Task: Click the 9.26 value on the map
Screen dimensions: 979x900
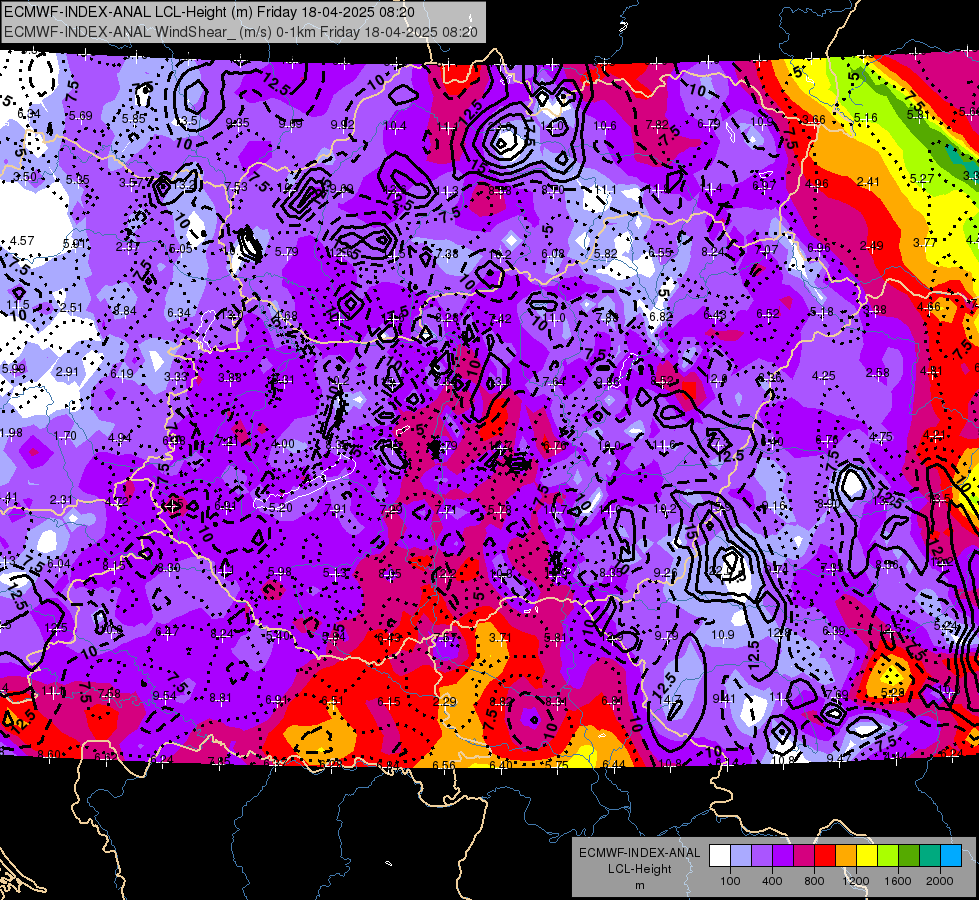Action: click(666, 572)
